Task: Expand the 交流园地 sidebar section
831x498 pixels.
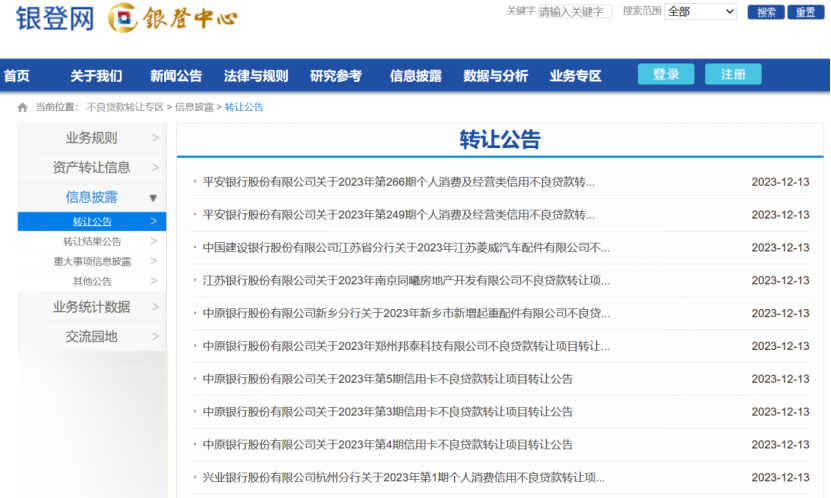Action: [92, 336]
